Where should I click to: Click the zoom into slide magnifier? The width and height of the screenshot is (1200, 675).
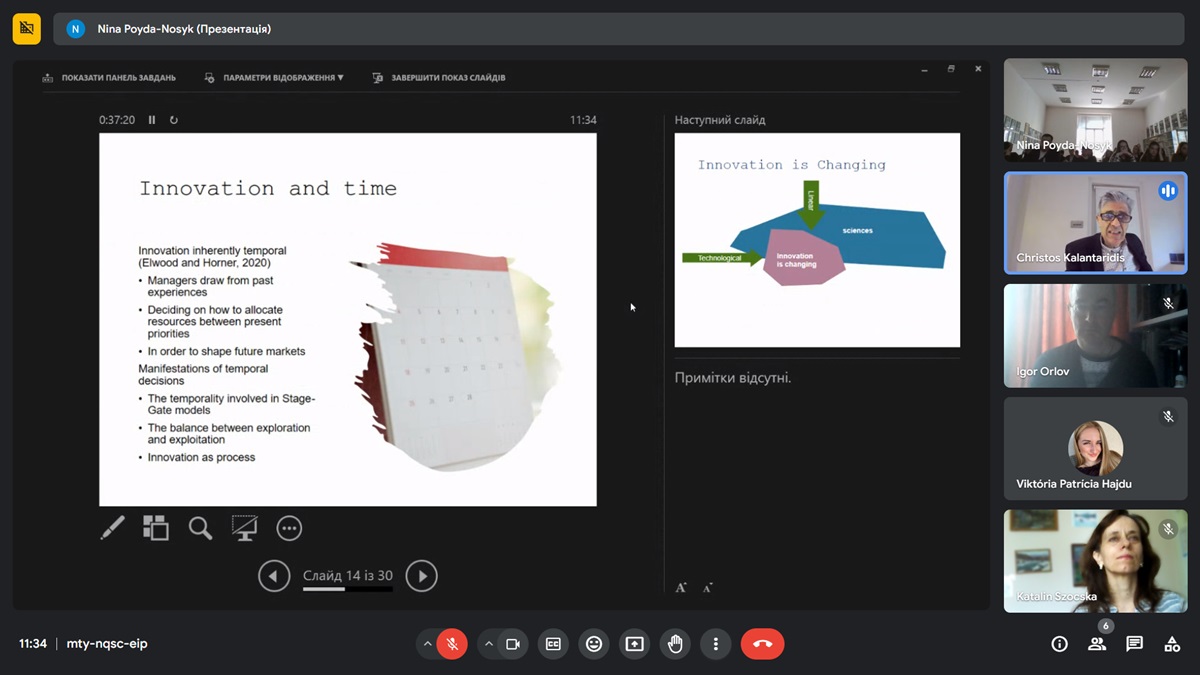200,528
